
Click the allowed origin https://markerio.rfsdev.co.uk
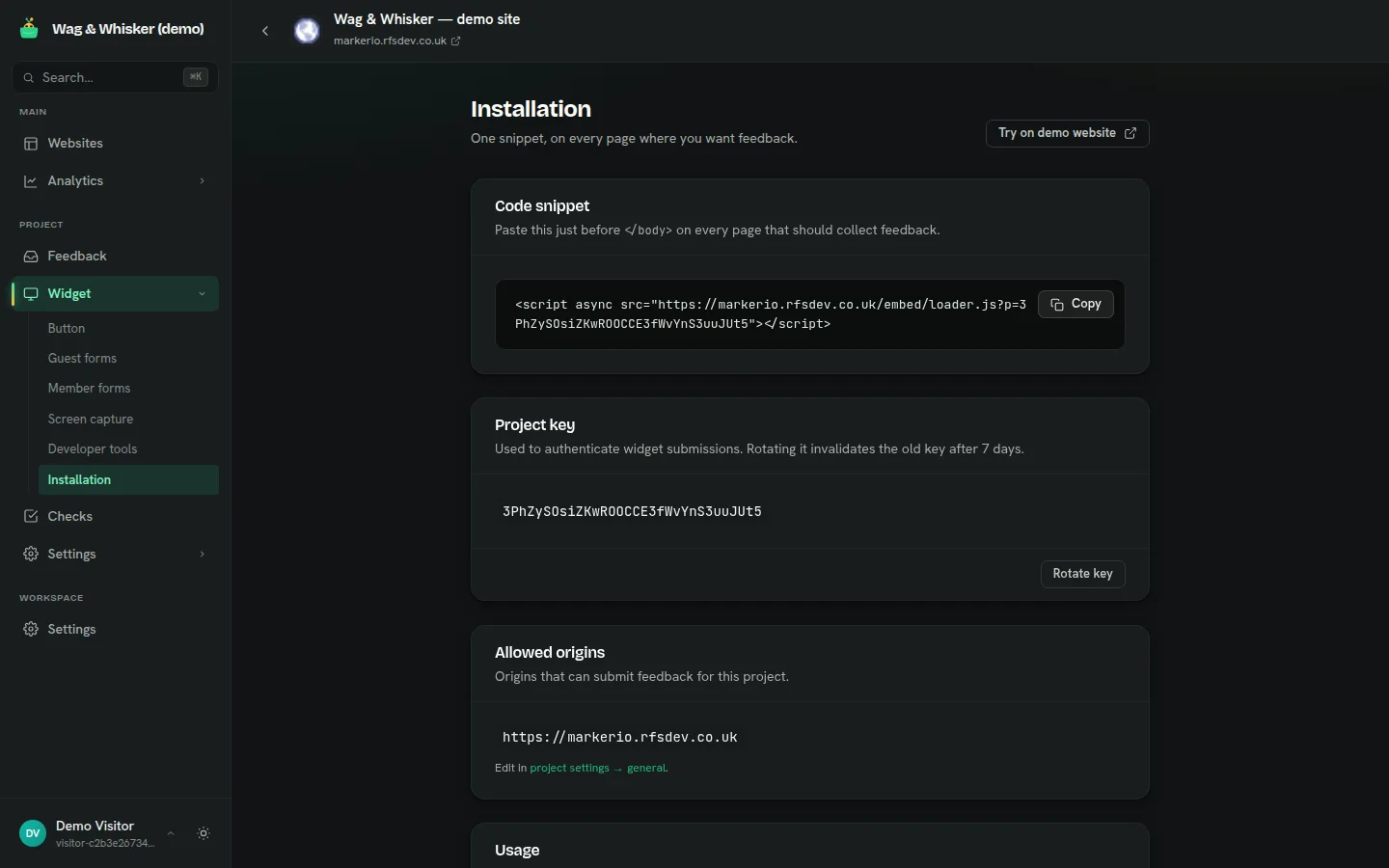point(619,738)
